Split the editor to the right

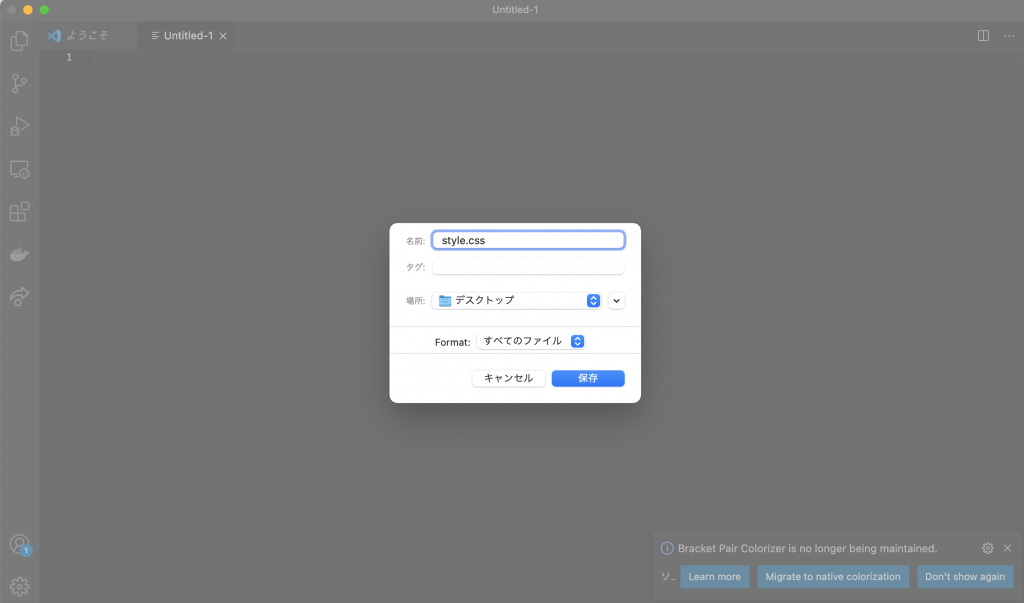point(983,36)
